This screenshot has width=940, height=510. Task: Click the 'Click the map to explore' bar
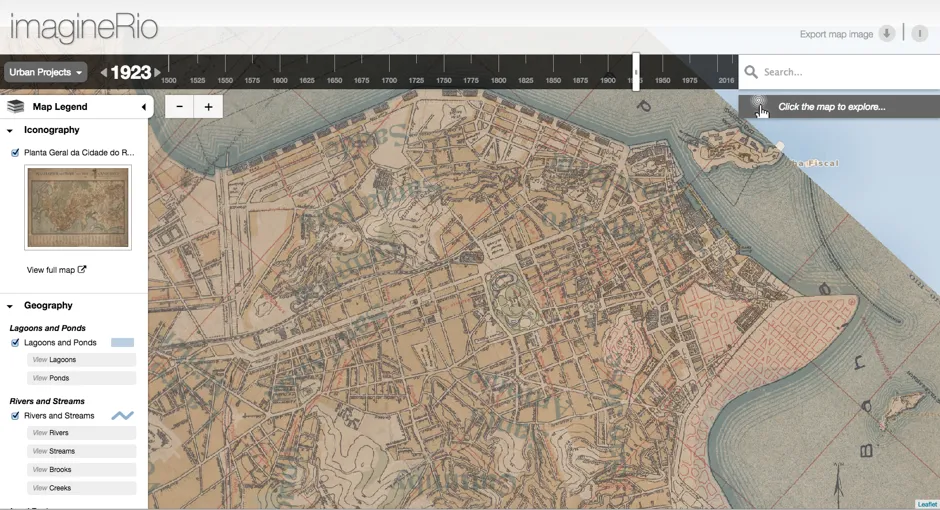(839, 107)
